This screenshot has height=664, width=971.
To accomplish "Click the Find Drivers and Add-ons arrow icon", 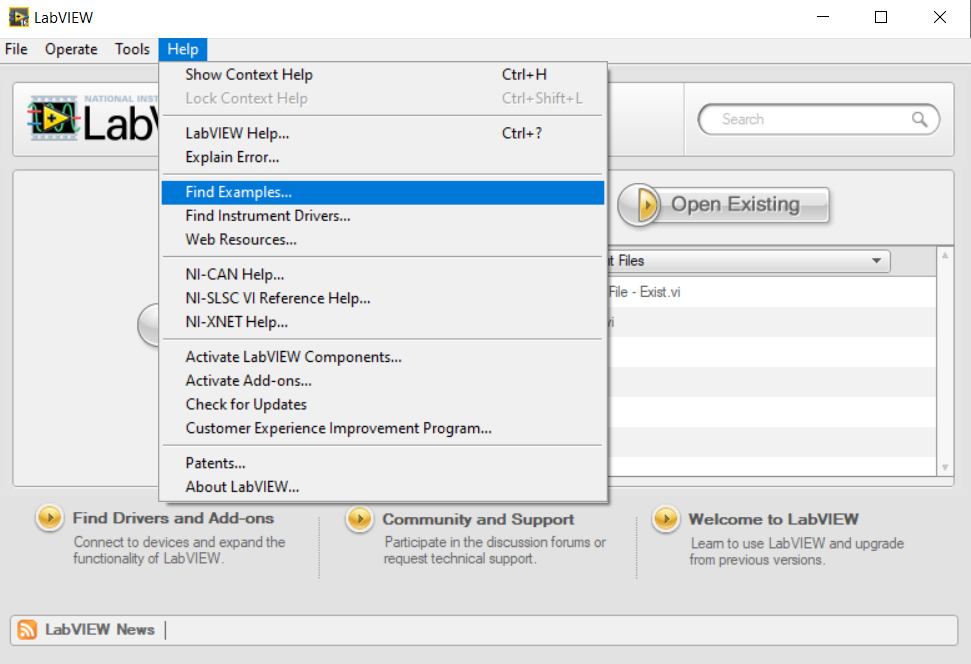I will point(49,518).
